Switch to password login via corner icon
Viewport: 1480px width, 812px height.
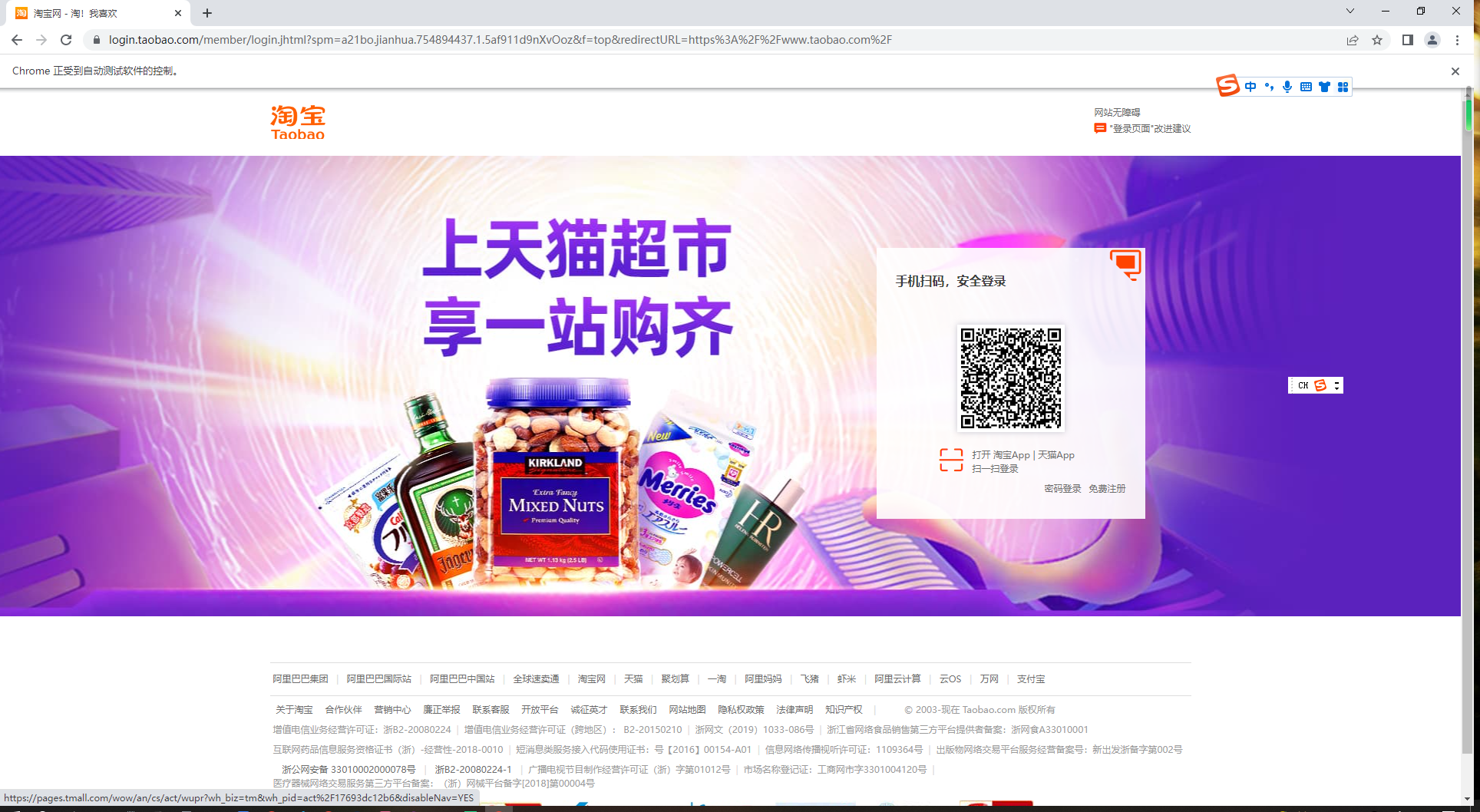(x=1126, y=265)
